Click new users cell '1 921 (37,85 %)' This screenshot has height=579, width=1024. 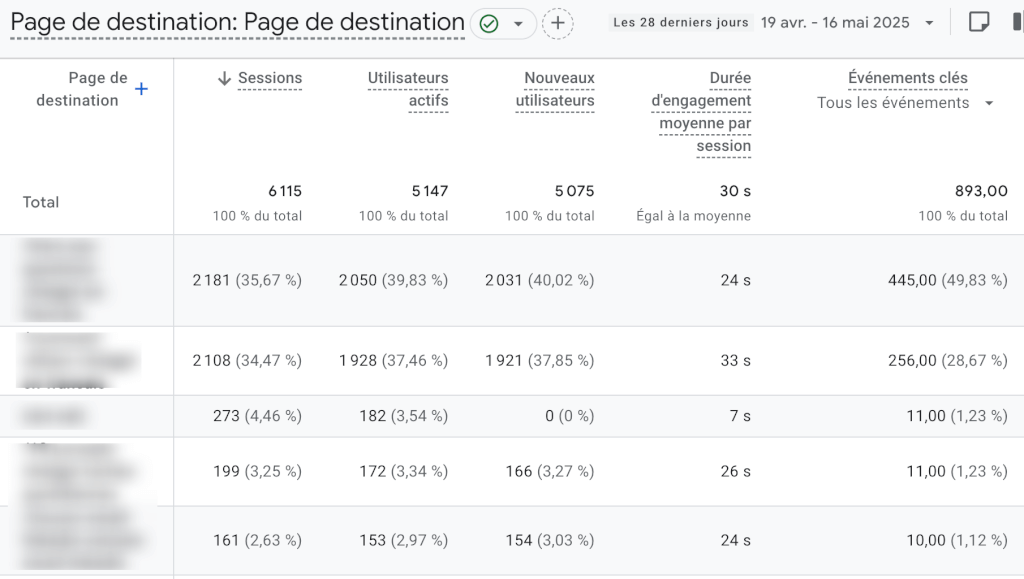point(539,361)
